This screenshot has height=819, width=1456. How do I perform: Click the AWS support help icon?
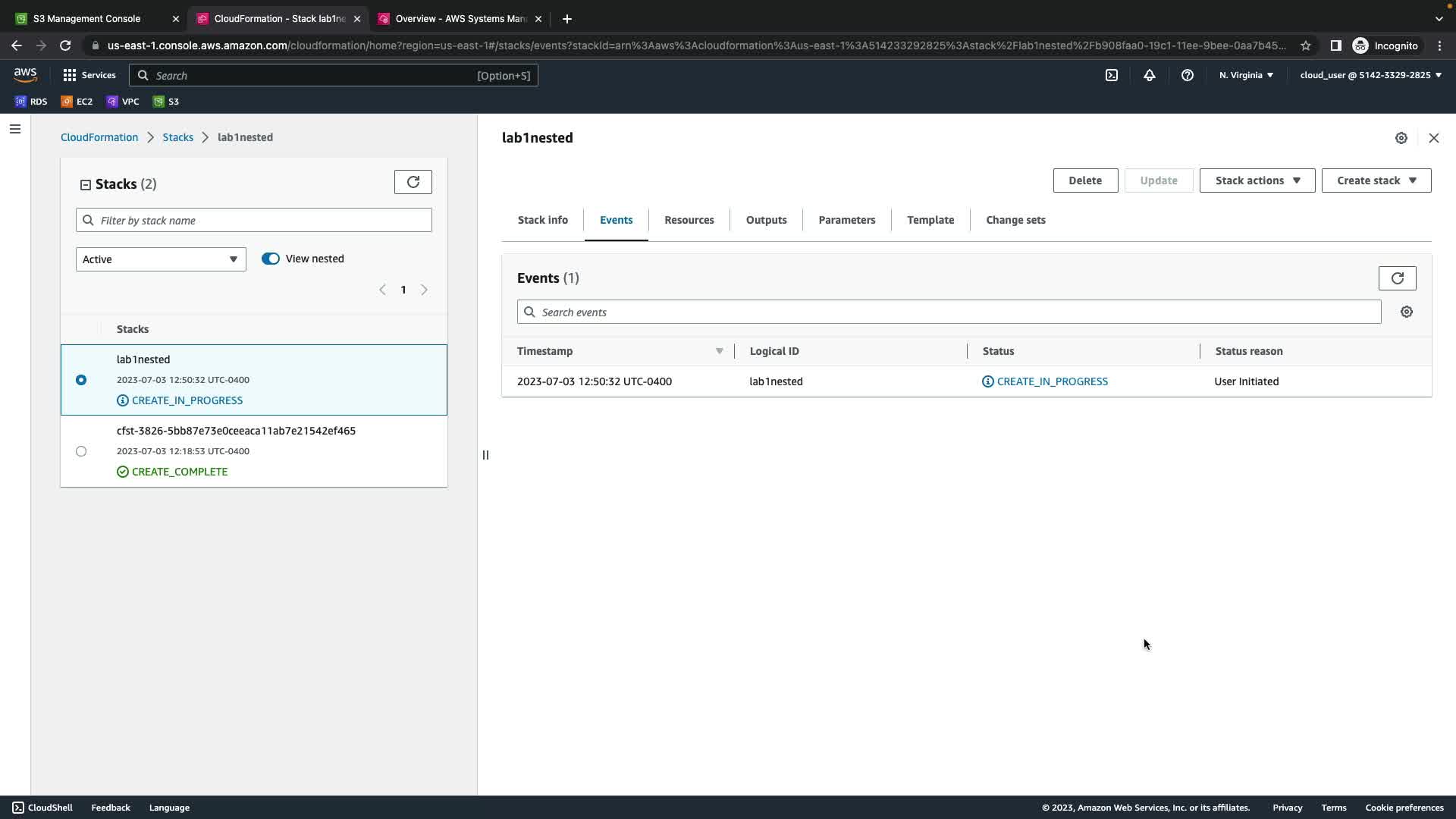1188,75
